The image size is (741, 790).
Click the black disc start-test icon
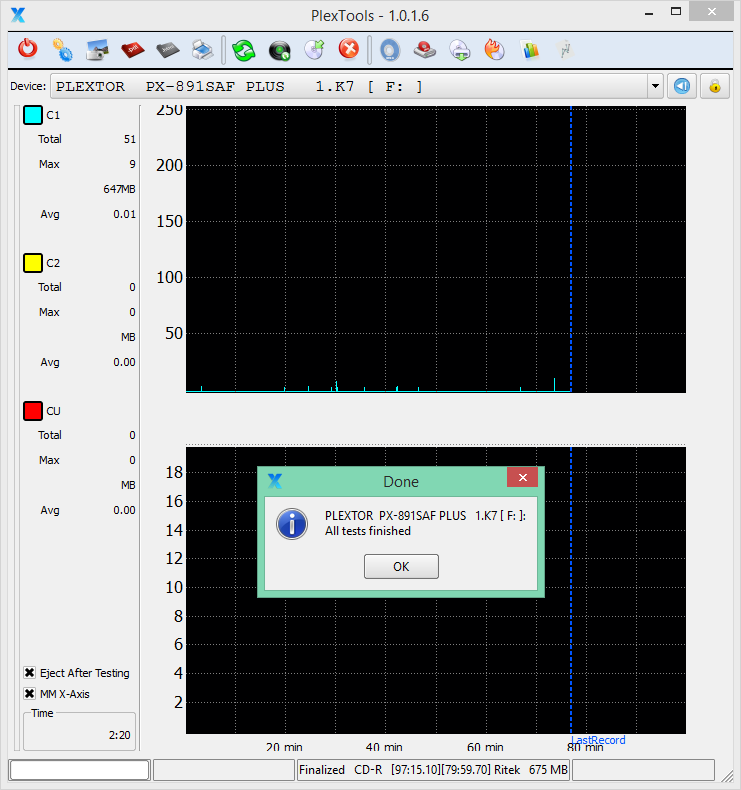point(279,50)
